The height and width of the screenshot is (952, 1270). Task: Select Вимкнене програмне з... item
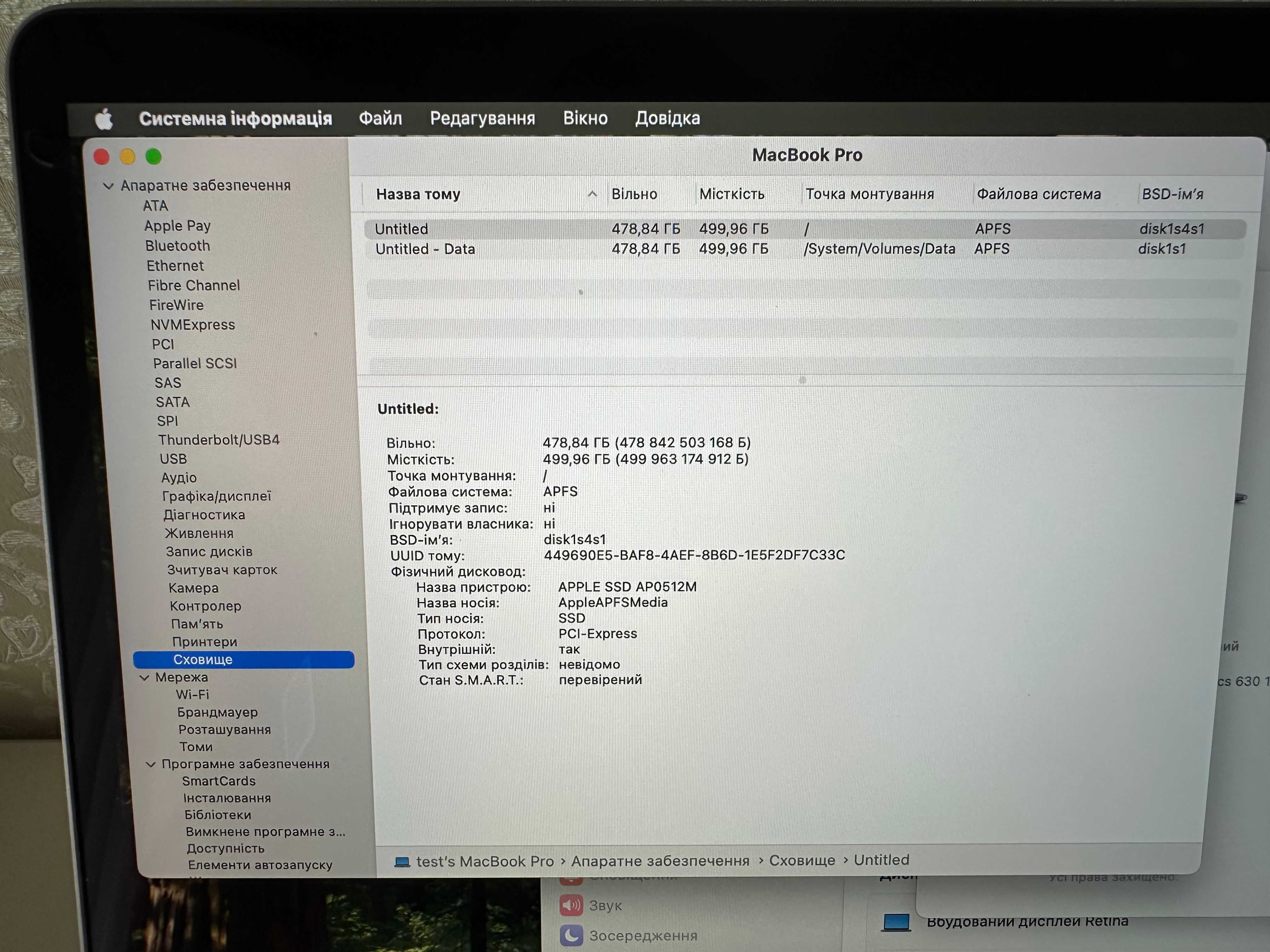tap(265, 832)
